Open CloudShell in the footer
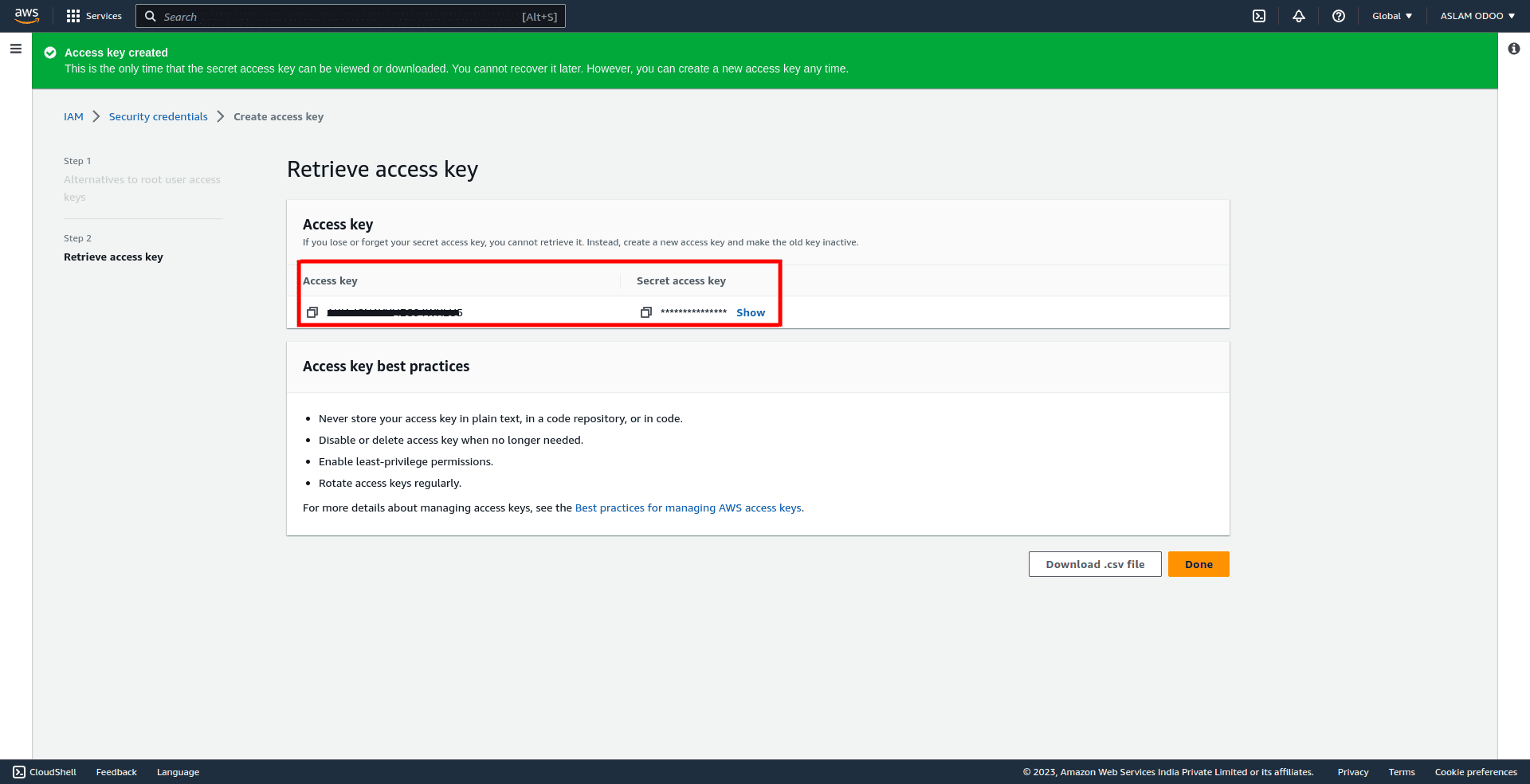The image size is (1530, 784). point(45,772)
